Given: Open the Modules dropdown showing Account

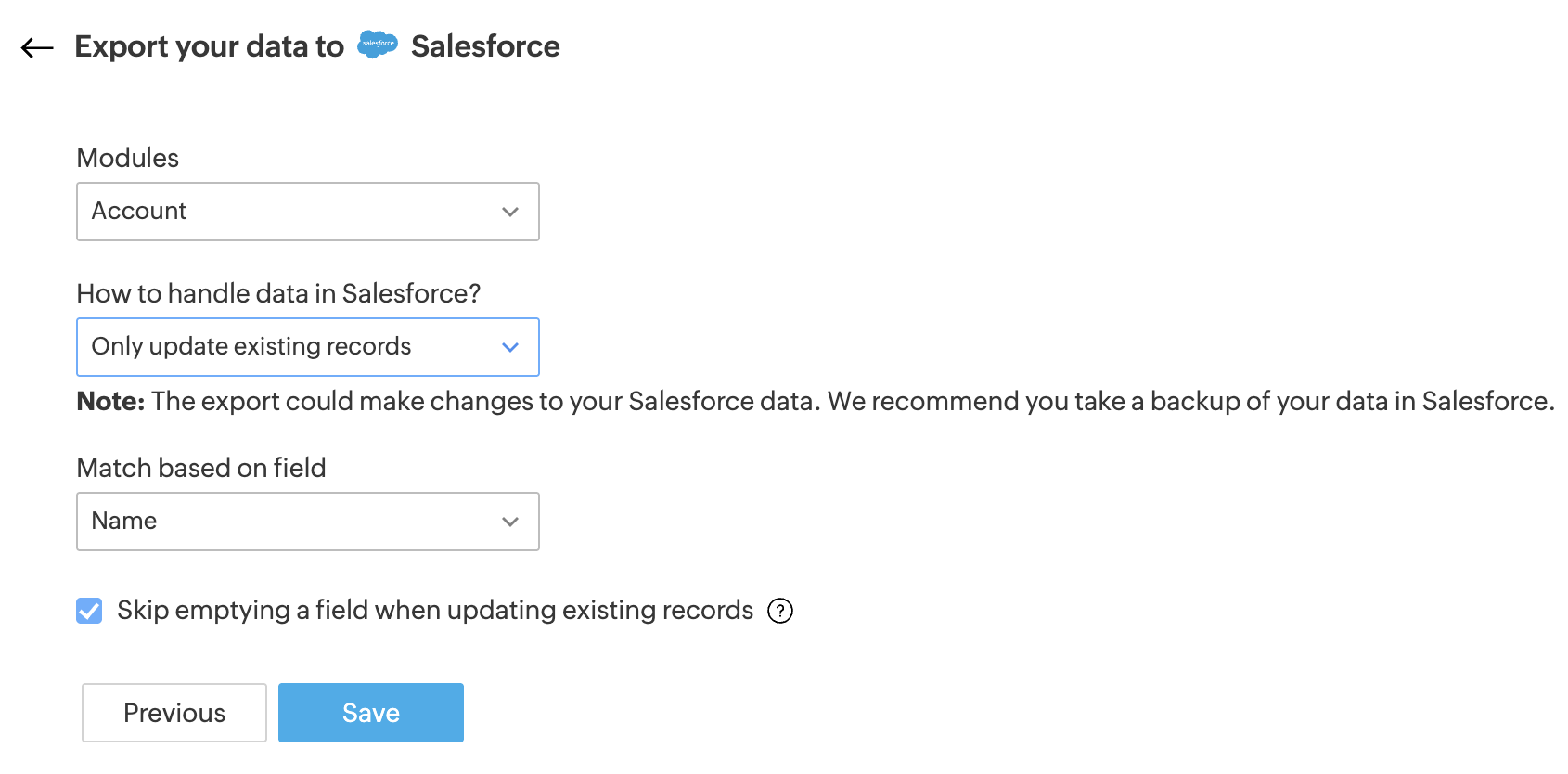Looking at the screenshot, I should pos(307,212).
